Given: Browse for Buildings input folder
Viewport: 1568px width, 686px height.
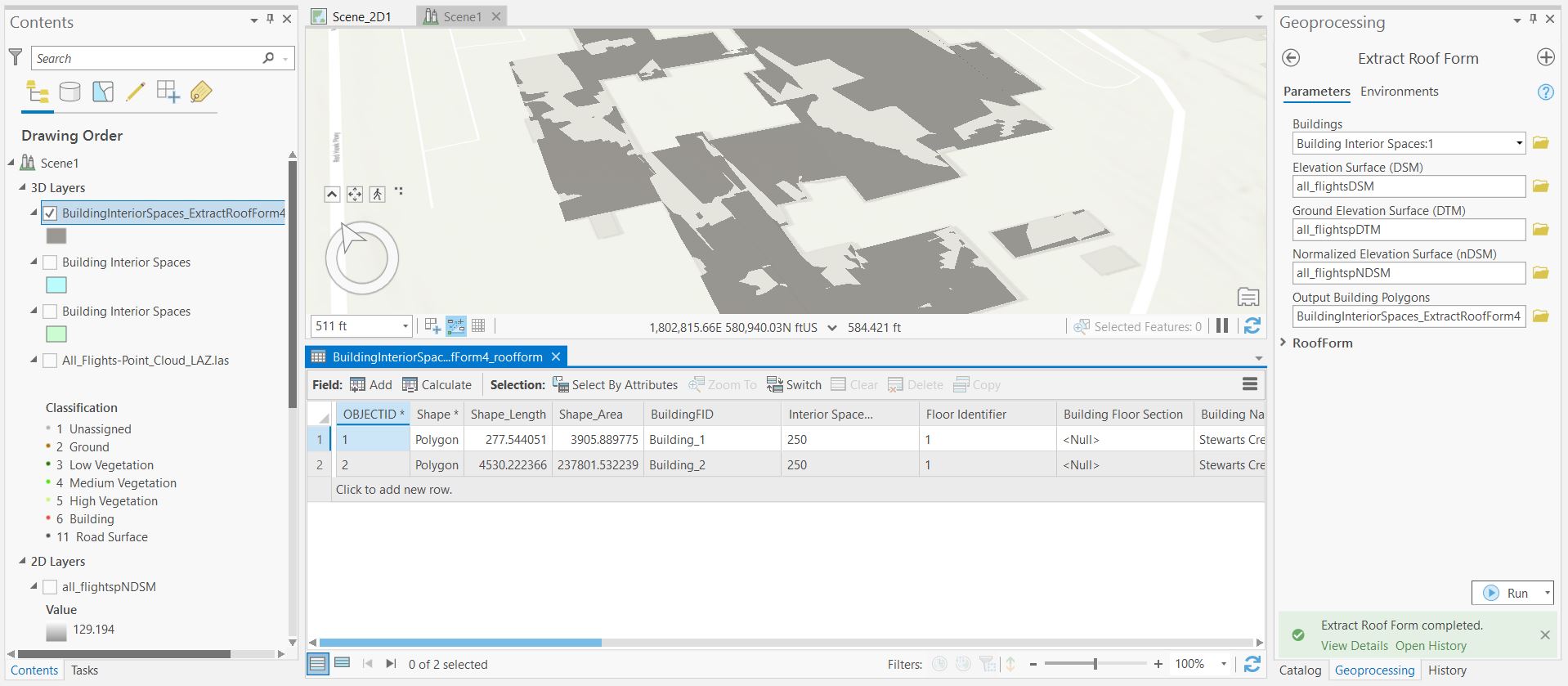Looking at the screenshot, I should (1541, 143).
